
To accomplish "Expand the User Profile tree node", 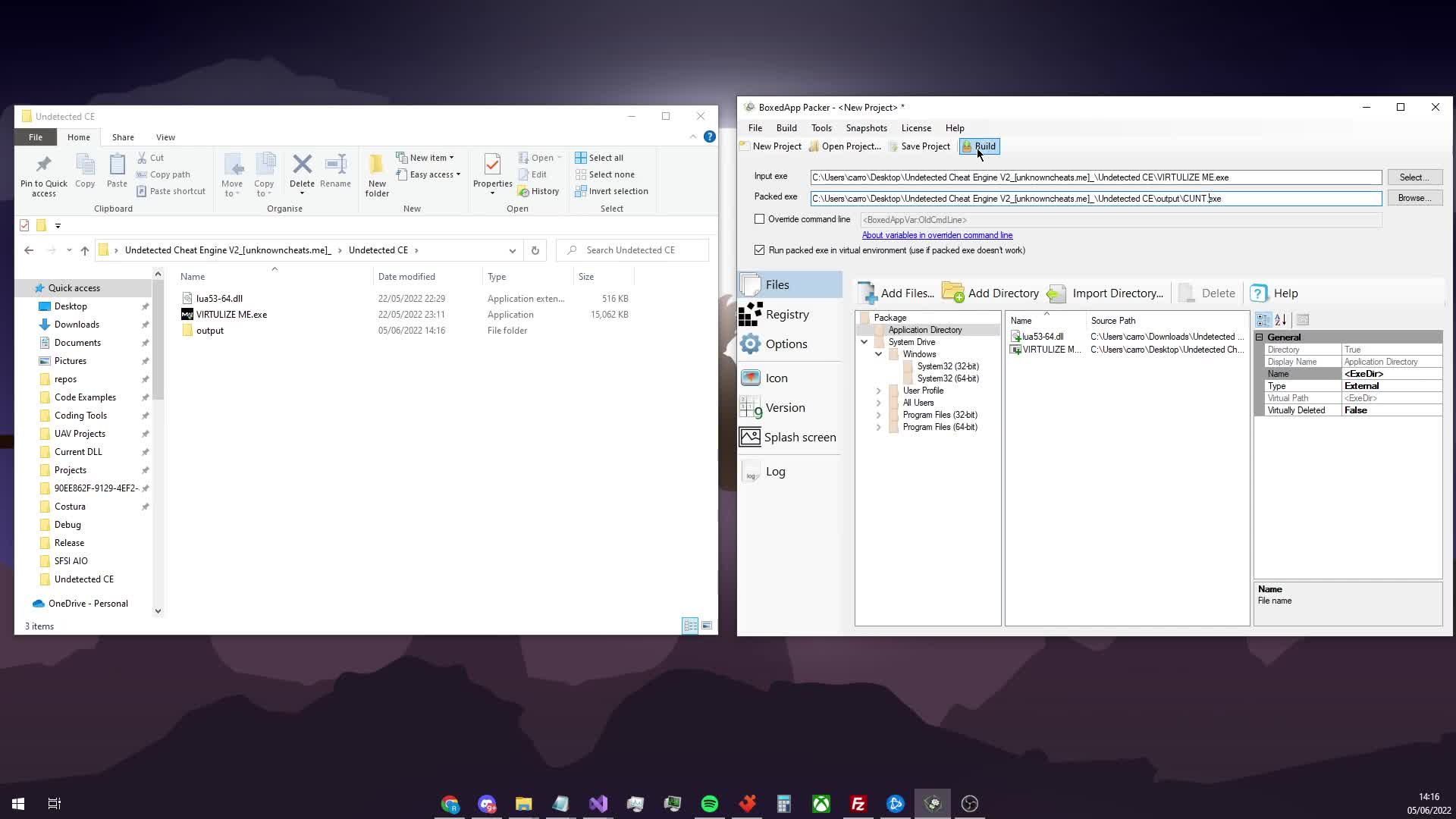I will coord(878,391).
